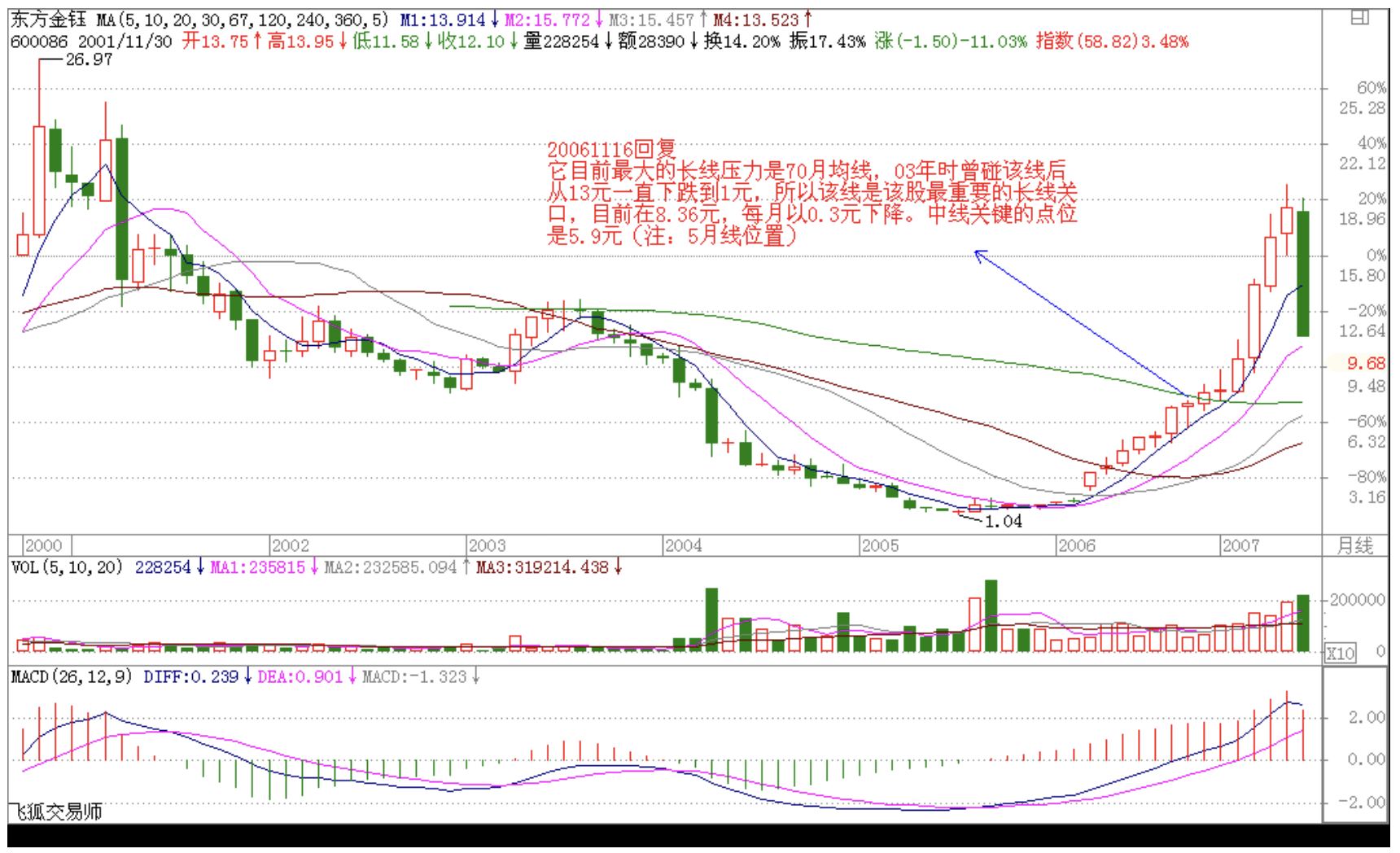Click the VOL(5,10,20) indicator label
Viewport: 1400px width, 853px height.
click(67, 567)
